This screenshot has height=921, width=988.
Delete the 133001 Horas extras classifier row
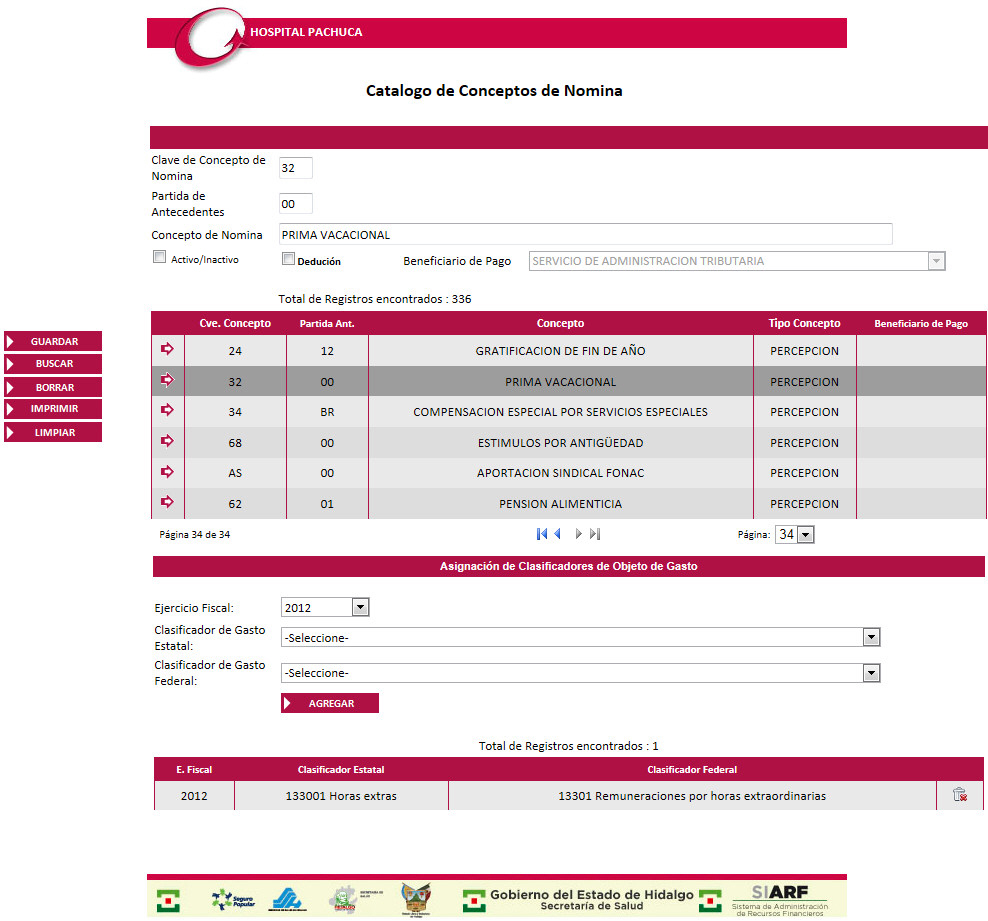pos(960,795)
